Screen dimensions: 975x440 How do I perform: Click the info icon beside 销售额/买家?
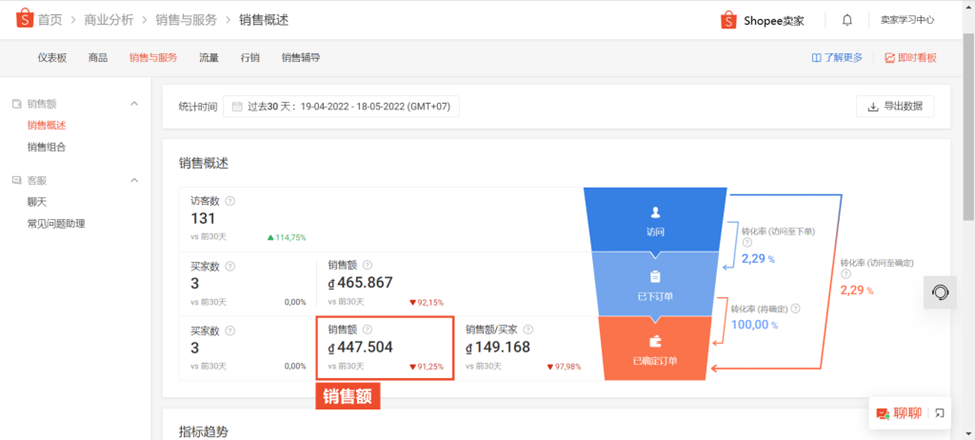tap(529, 330)
